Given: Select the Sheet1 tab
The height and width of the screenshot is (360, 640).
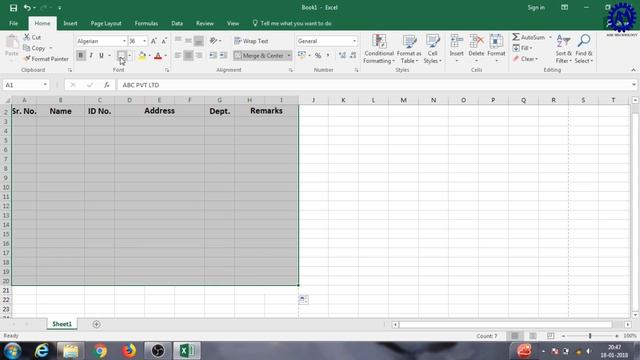Looking at the screenshot, I should coord(62,324).
